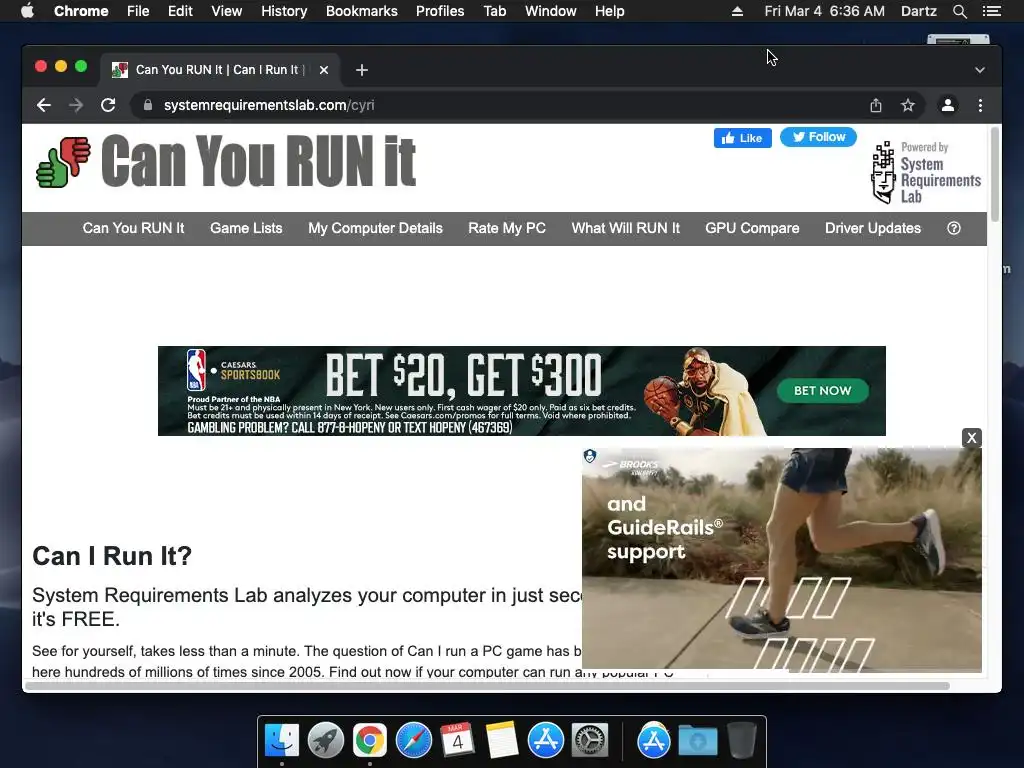Open the Window menu
Viewport: 1024px width, 768px height.
click(x=551, y=11)
